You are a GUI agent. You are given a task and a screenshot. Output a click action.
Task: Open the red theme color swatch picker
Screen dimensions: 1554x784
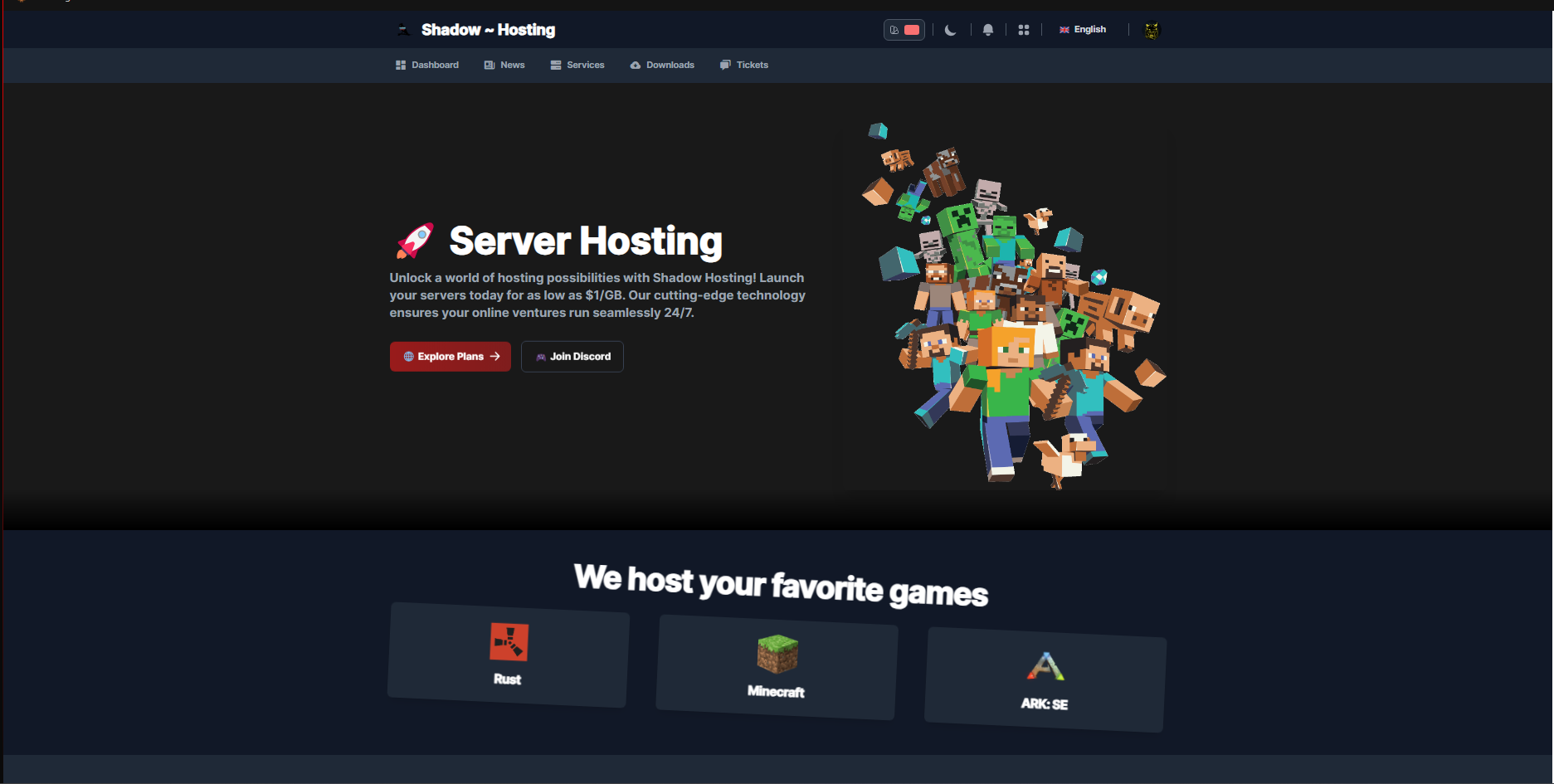point(912,30)
